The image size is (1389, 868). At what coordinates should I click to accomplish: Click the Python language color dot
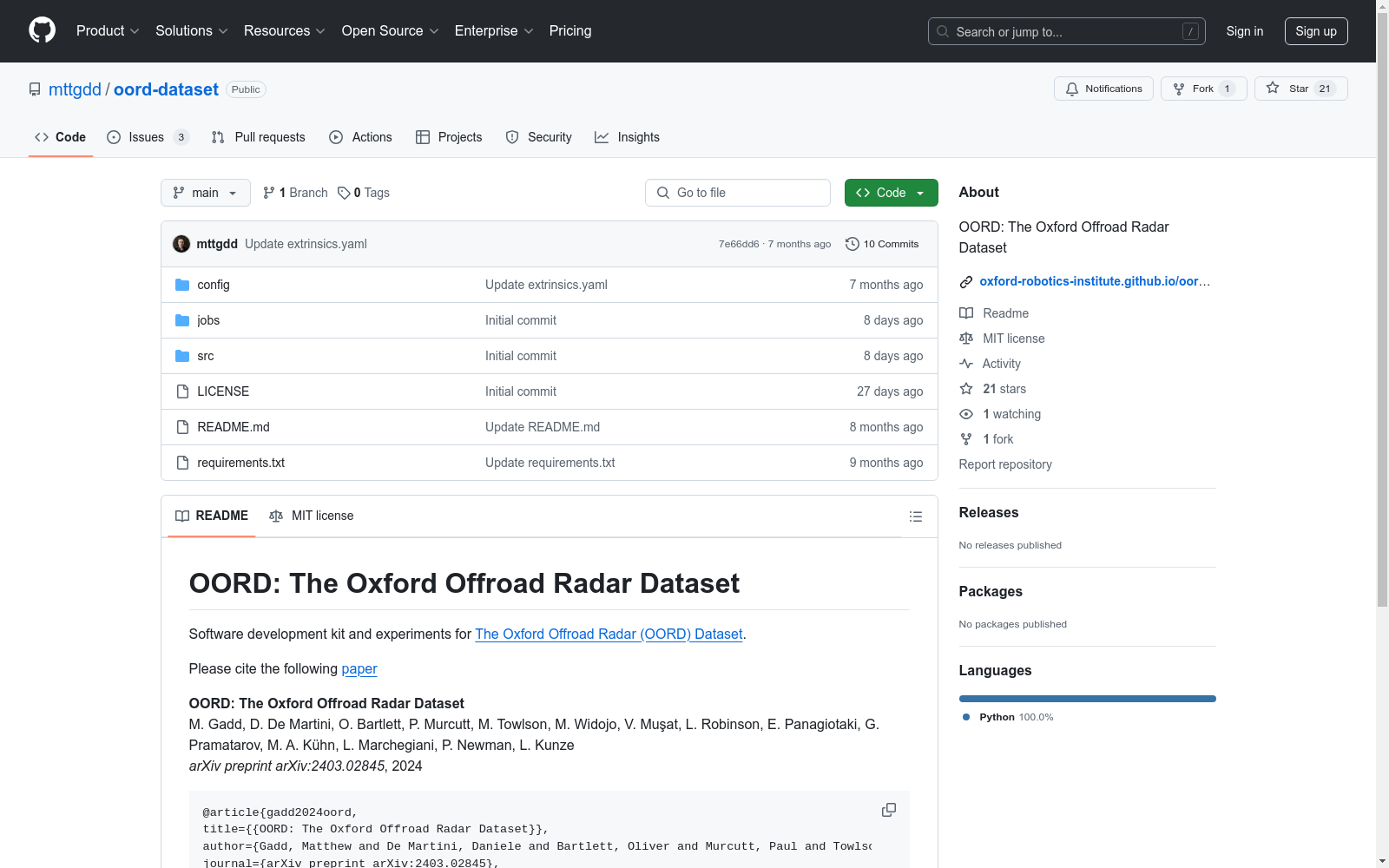[x=966, y=717]
